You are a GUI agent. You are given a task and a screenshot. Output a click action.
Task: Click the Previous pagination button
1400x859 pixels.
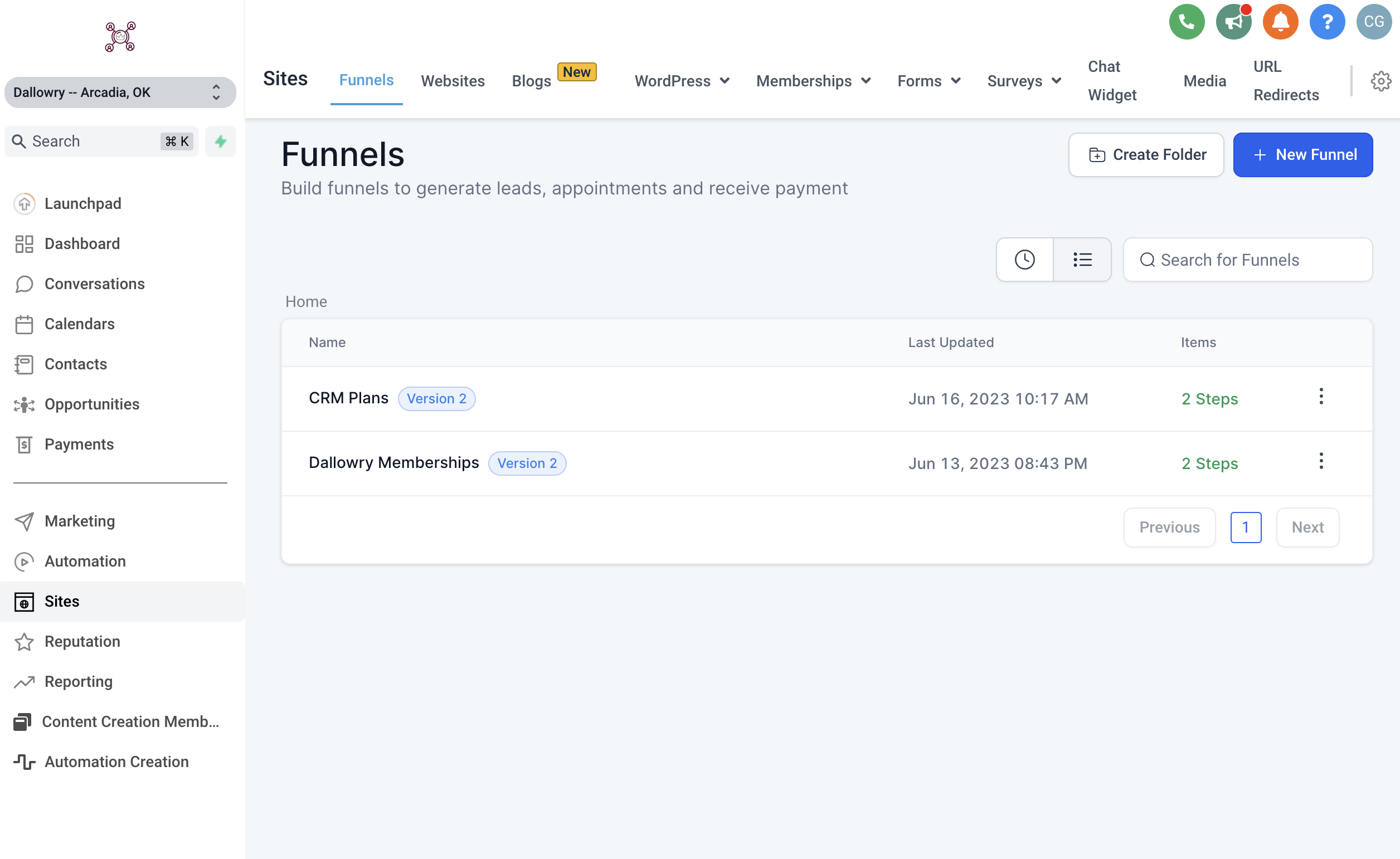[x=1169, y=527]
